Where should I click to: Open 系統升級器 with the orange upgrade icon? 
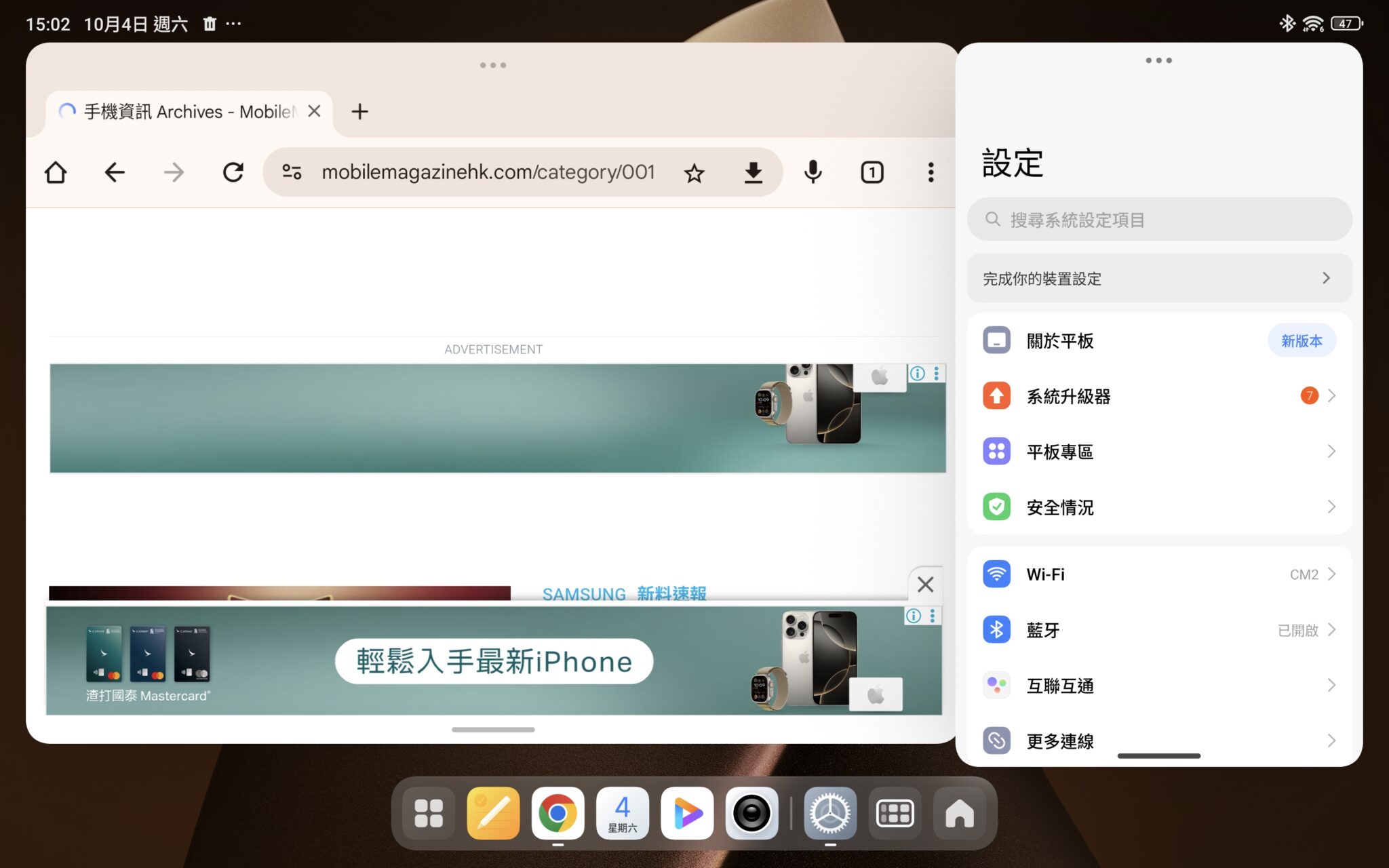coord(996,395)
